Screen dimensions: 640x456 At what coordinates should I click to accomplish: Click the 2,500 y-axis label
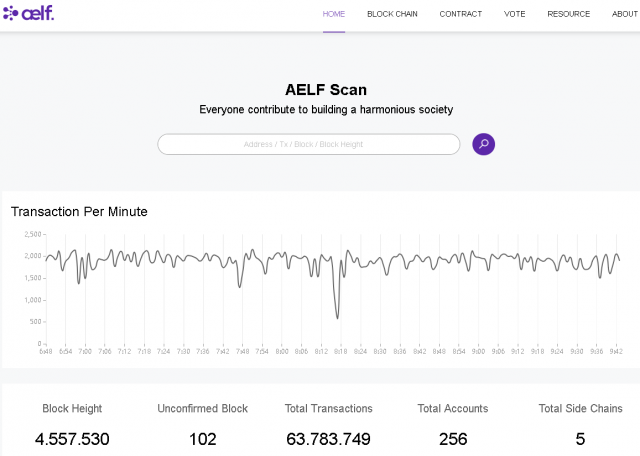(33, 234)
